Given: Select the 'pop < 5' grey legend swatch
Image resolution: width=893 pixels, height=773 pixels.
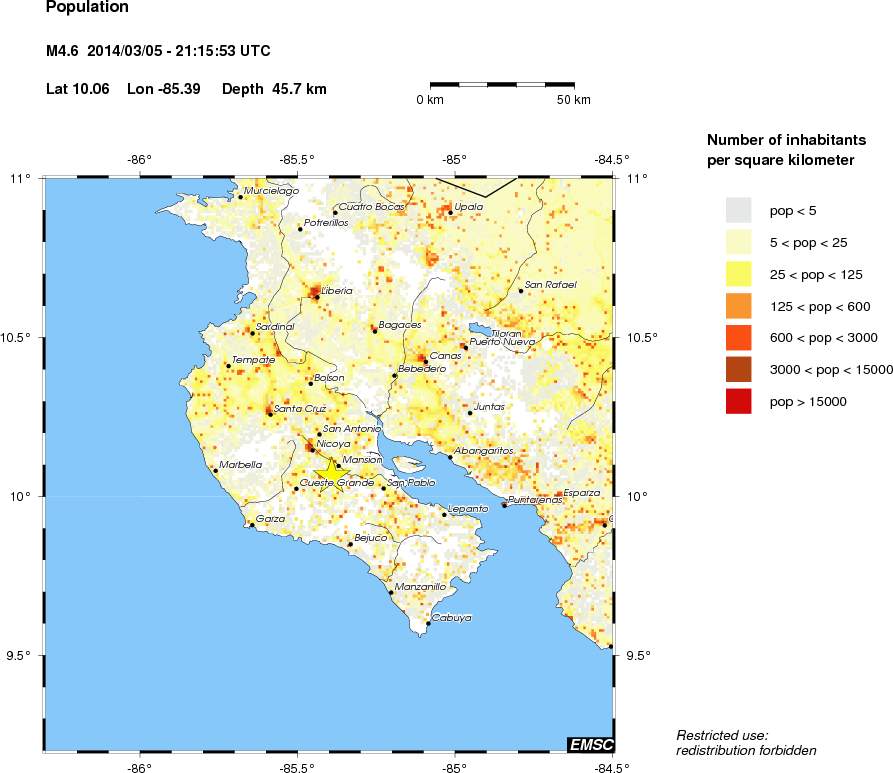Looking at the screenshot, I should click(x=738, y=211).
